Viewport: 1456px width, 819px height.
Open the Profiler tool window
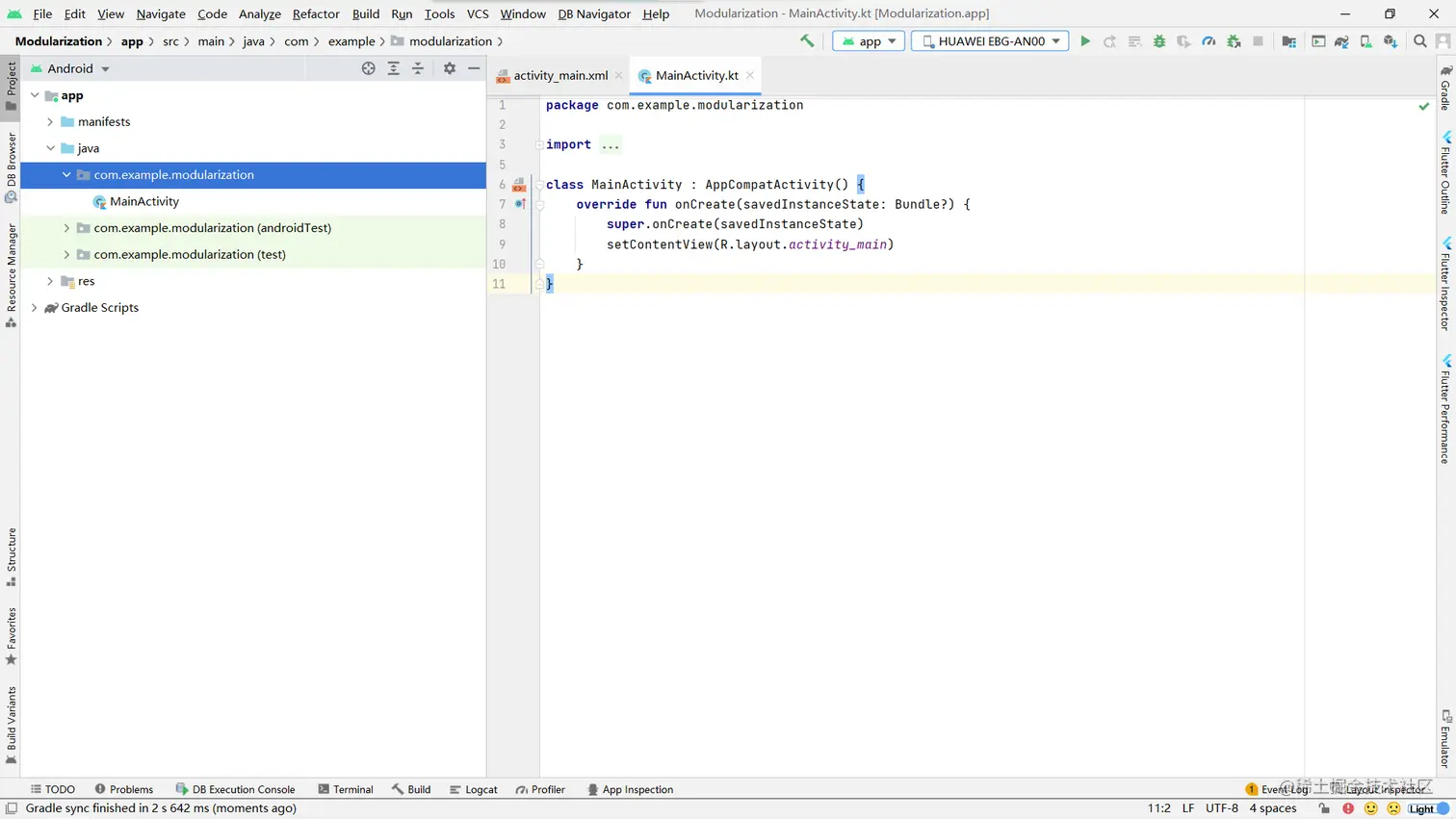[x=540, y=789]
